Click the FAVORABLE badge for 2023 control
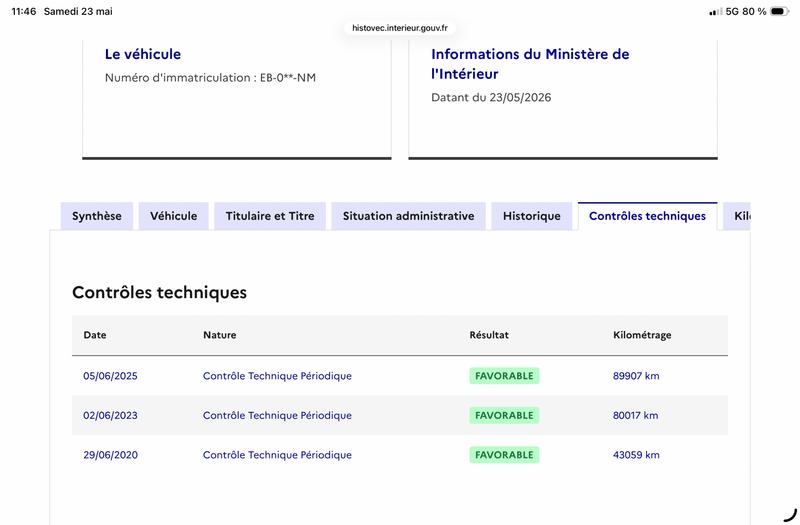The width and height of the screenshot is (800, 525). tap(504, 415)
